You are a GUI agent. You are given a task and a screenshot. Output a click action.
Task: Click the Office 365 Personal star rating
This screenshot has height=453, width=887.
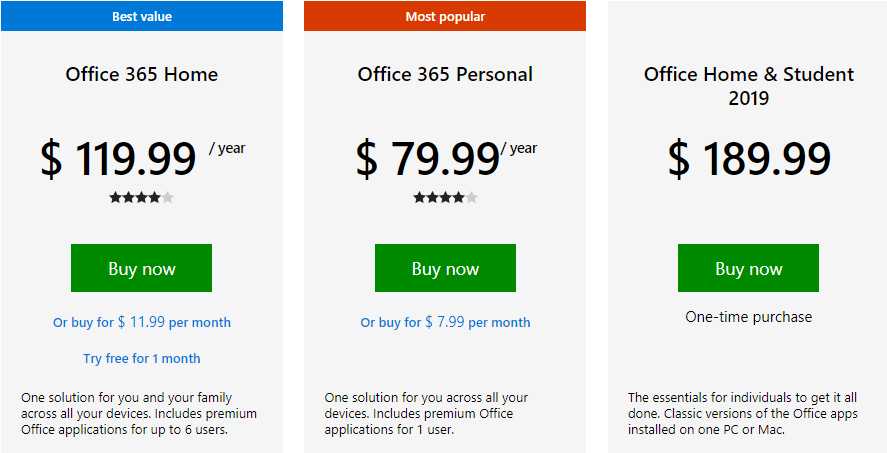[x=445, y=197]
